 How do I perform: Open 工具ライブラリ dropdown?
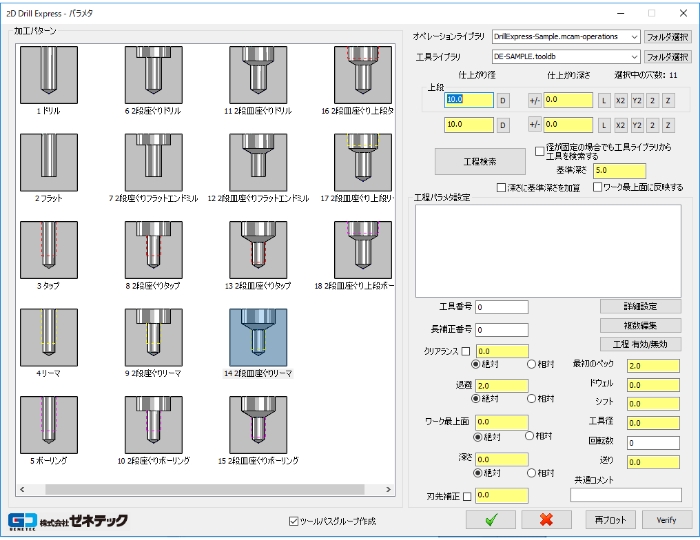point(634,57)
